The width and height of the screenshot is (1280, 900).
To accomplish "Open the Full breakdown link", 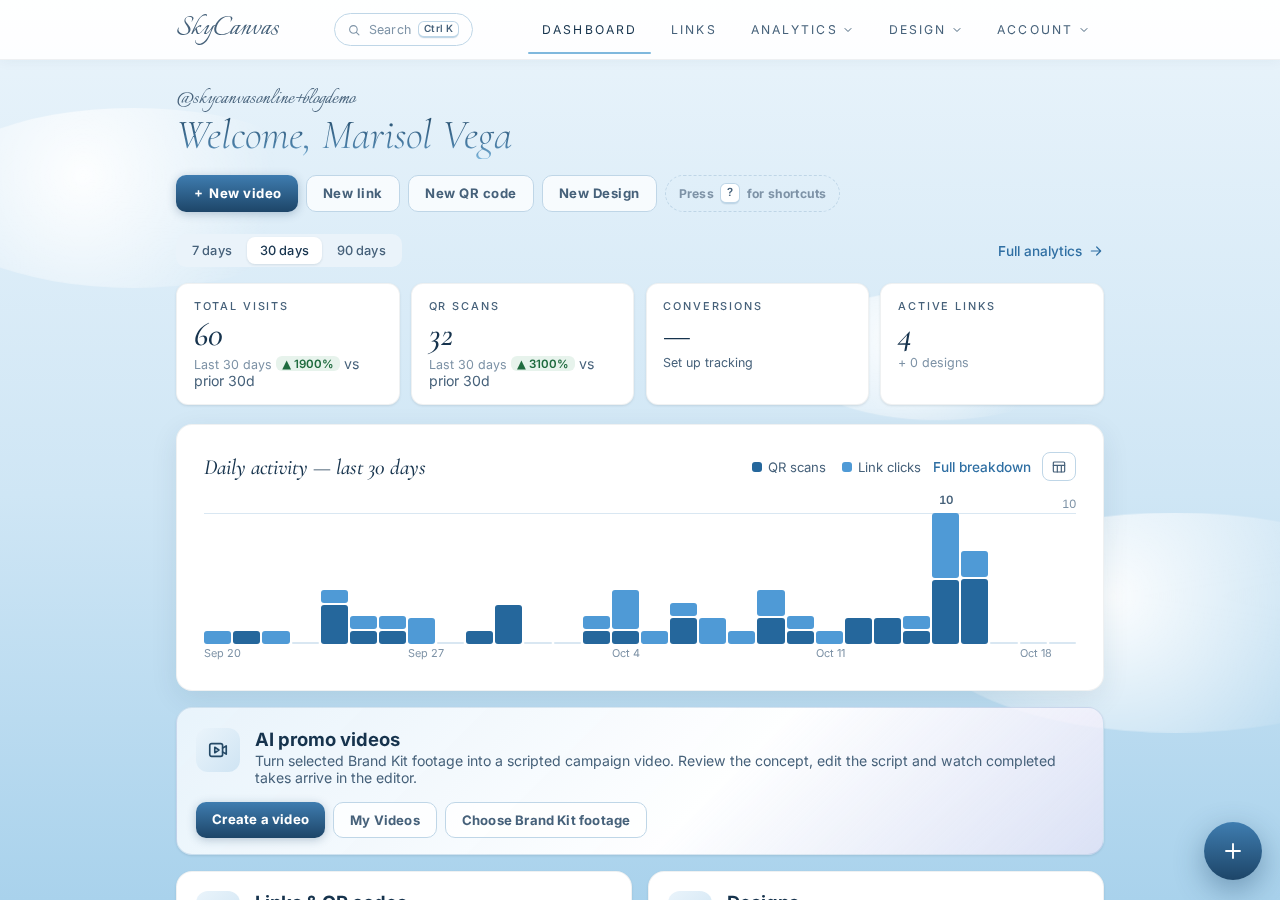I will [x=982, y=467].
